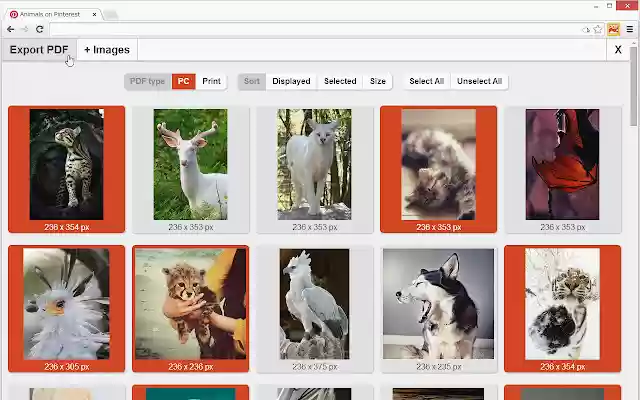Click the Select All button
Image resolution: width=640 pixels, height=400 pixels.
(x=427, y=81)
